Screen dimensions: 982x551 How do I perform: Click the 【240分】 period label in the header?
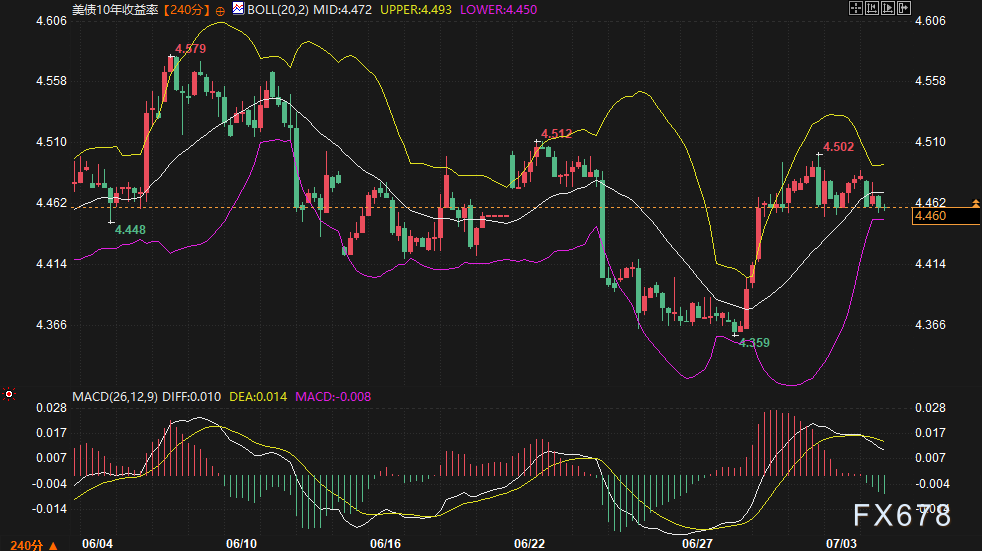click(186, 10)
